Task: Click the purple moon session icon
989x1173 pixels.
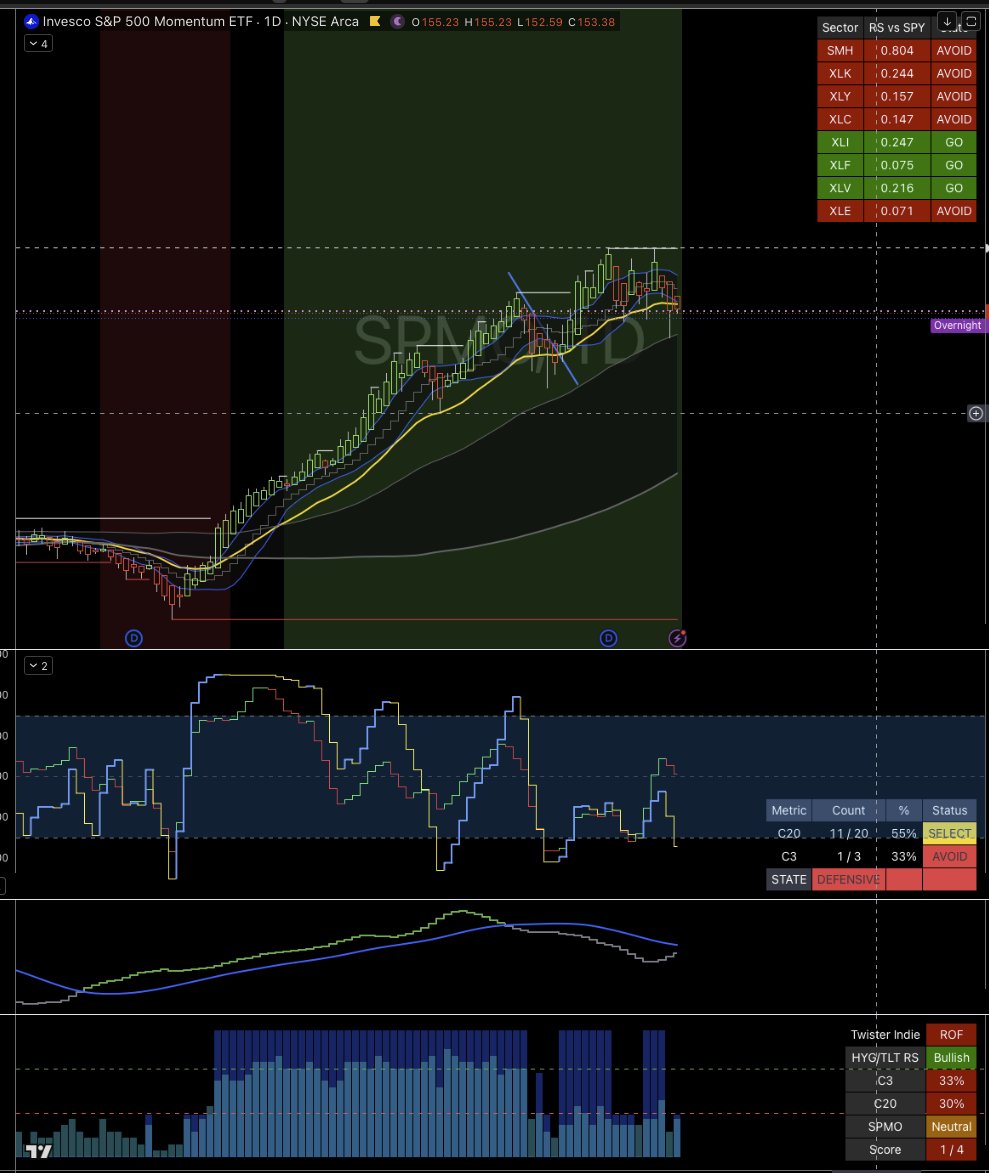Action: pyautogui.click(x=397, y=22)
